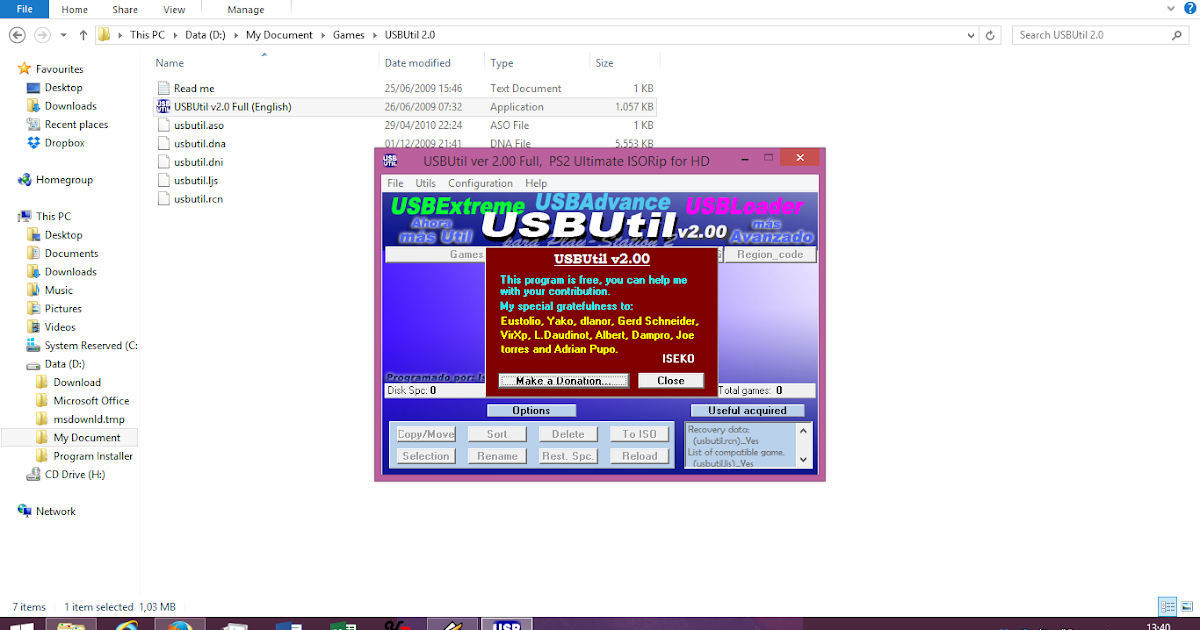The height and width of the screenshot is (630, 1200).
Task: Click the Copy/Move button in Options
Action: (426, 434)
